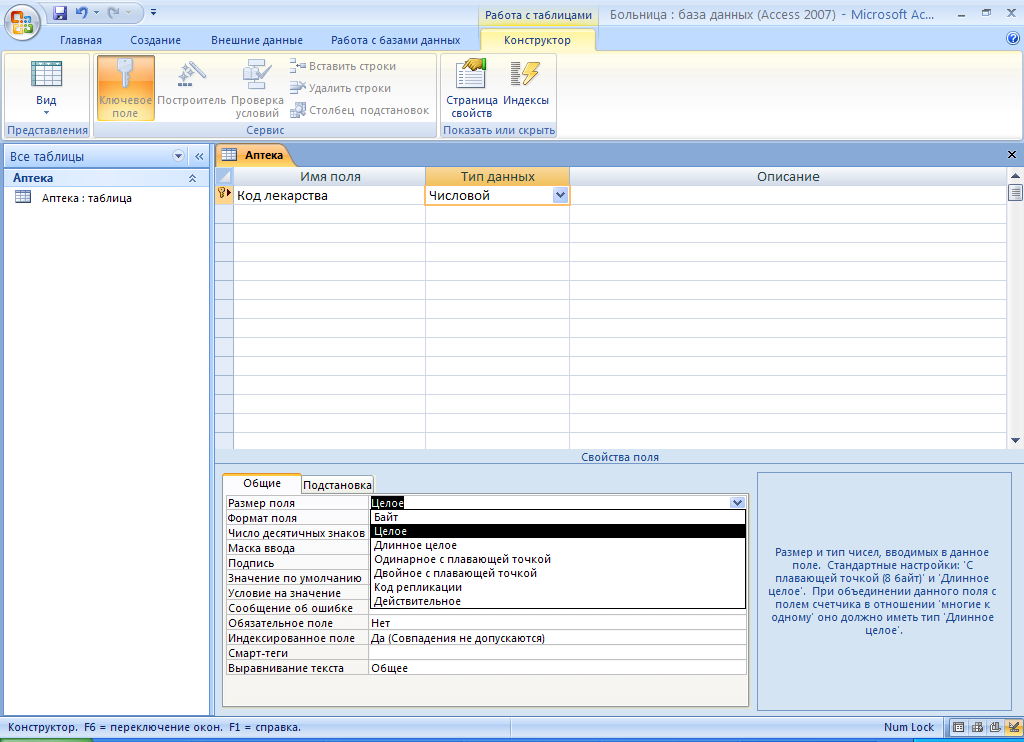The width and height of the screenshot is (1024, 742).
Task: Click Num Lock status indicator
Action: click(x=908, y=727)
